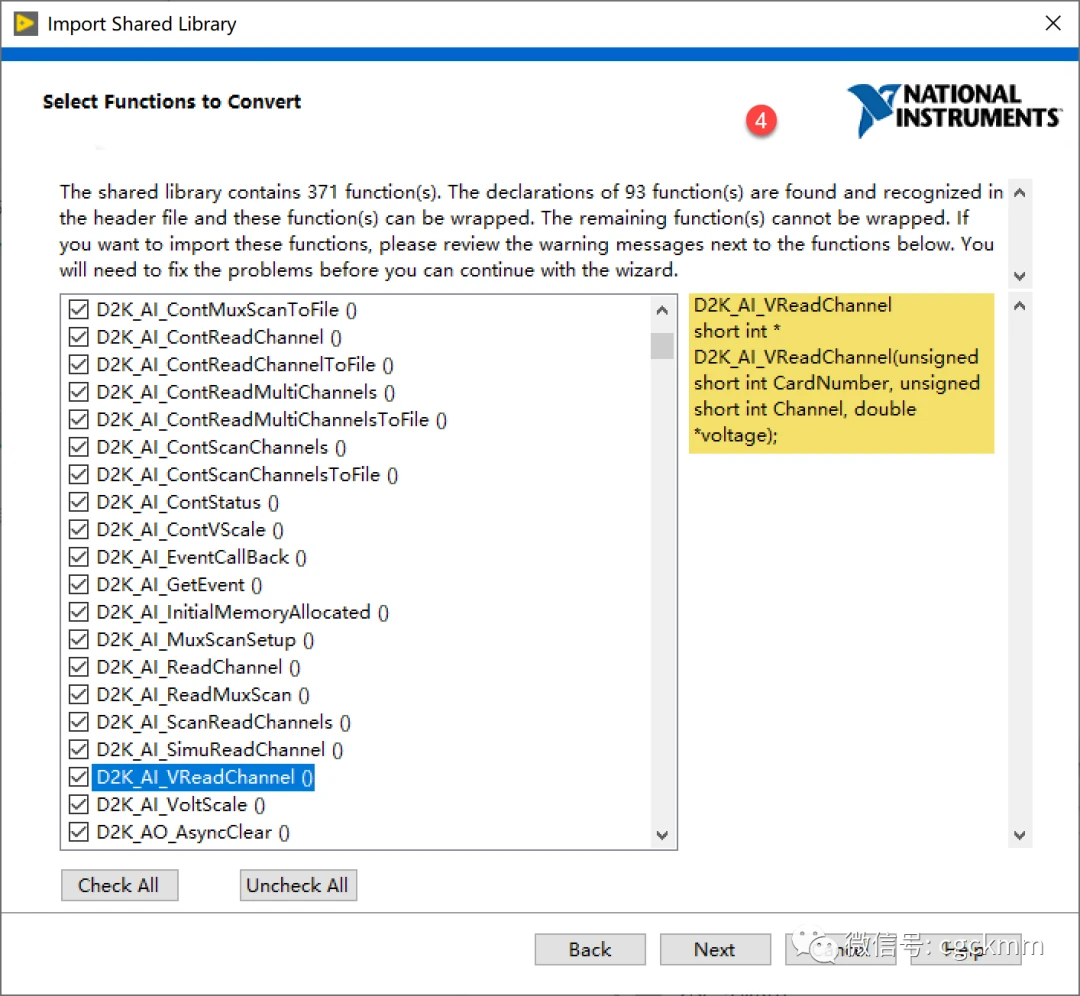Go to the Next wizard step

pos(714,950)
